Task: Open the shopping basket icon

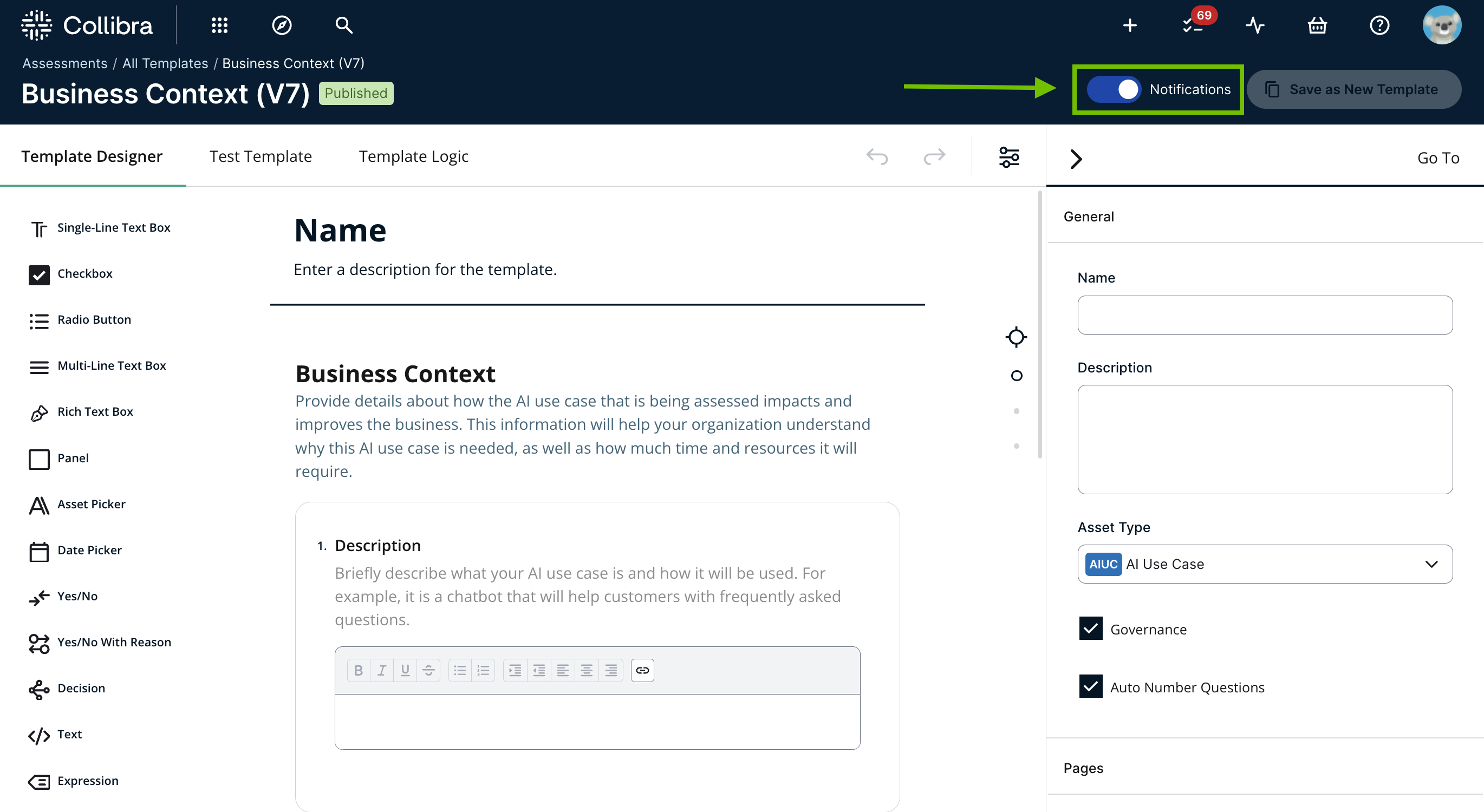Action: click(1317, 25)
